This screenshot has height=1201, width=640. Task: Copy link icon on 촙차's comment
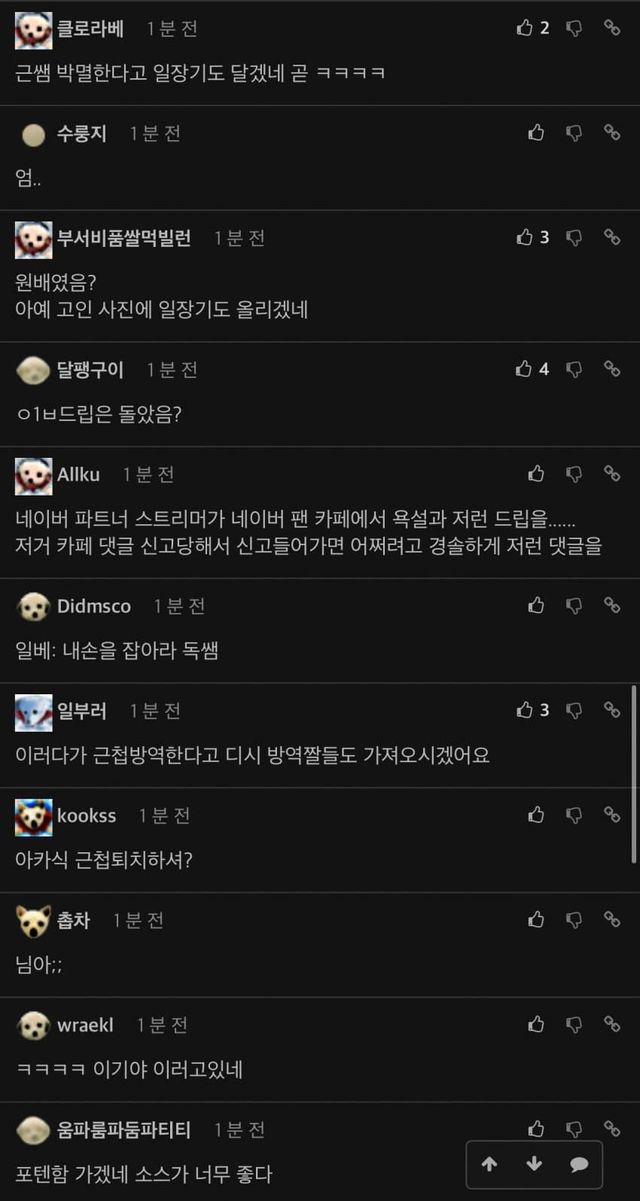click(612, 920)
